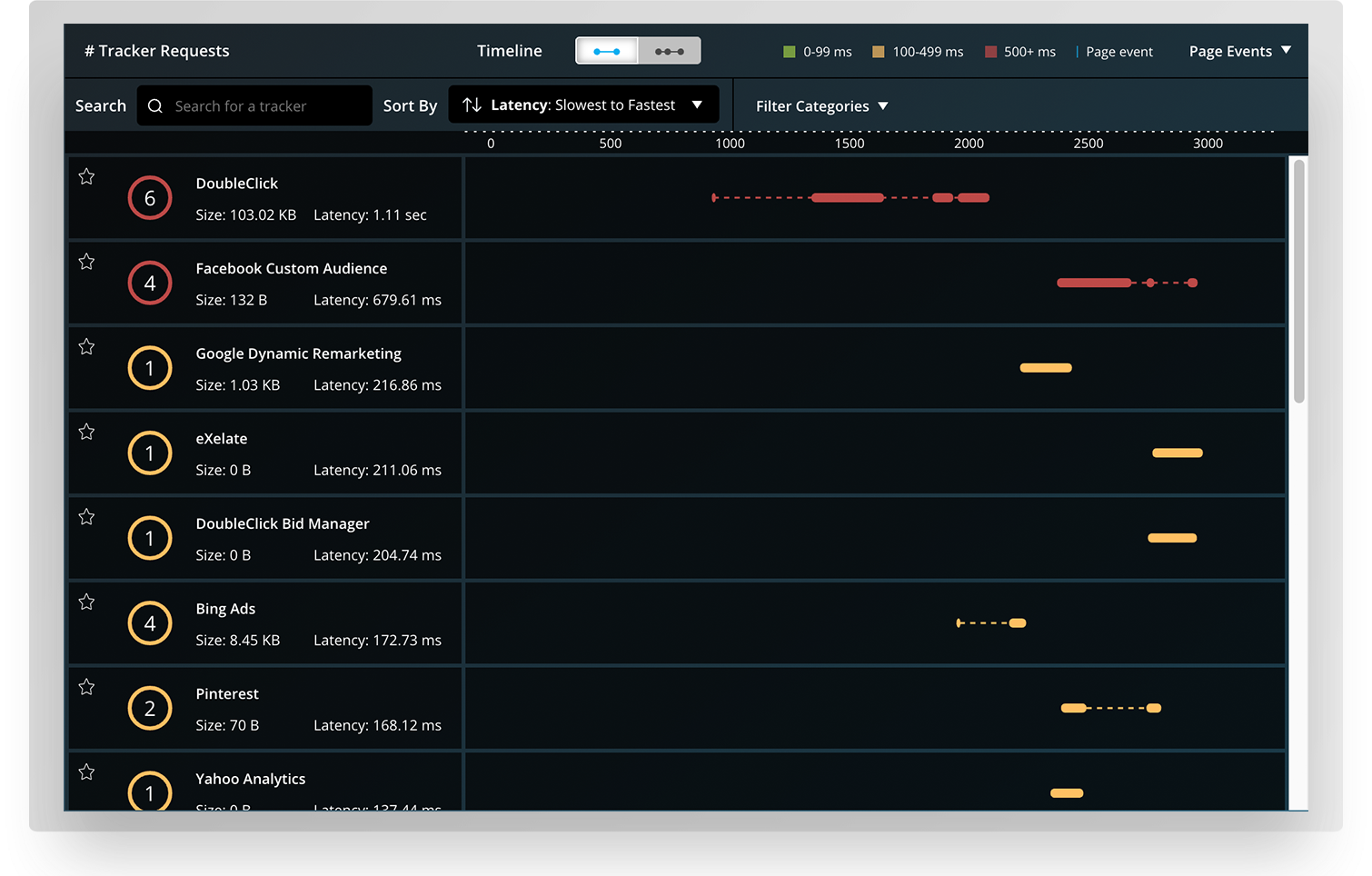The image size is (1372, 876).
Task: Click the Page event legend label
Action: point(1119,52)
